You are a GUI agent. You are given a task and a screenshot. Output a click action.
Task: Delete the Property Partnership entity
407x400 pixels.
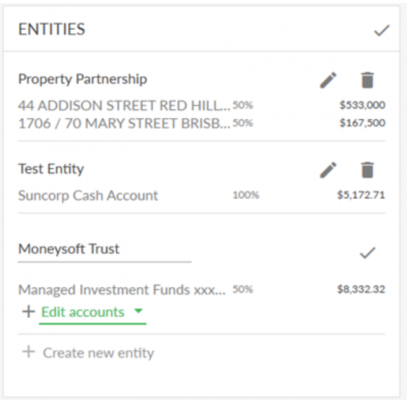[367, 80]
